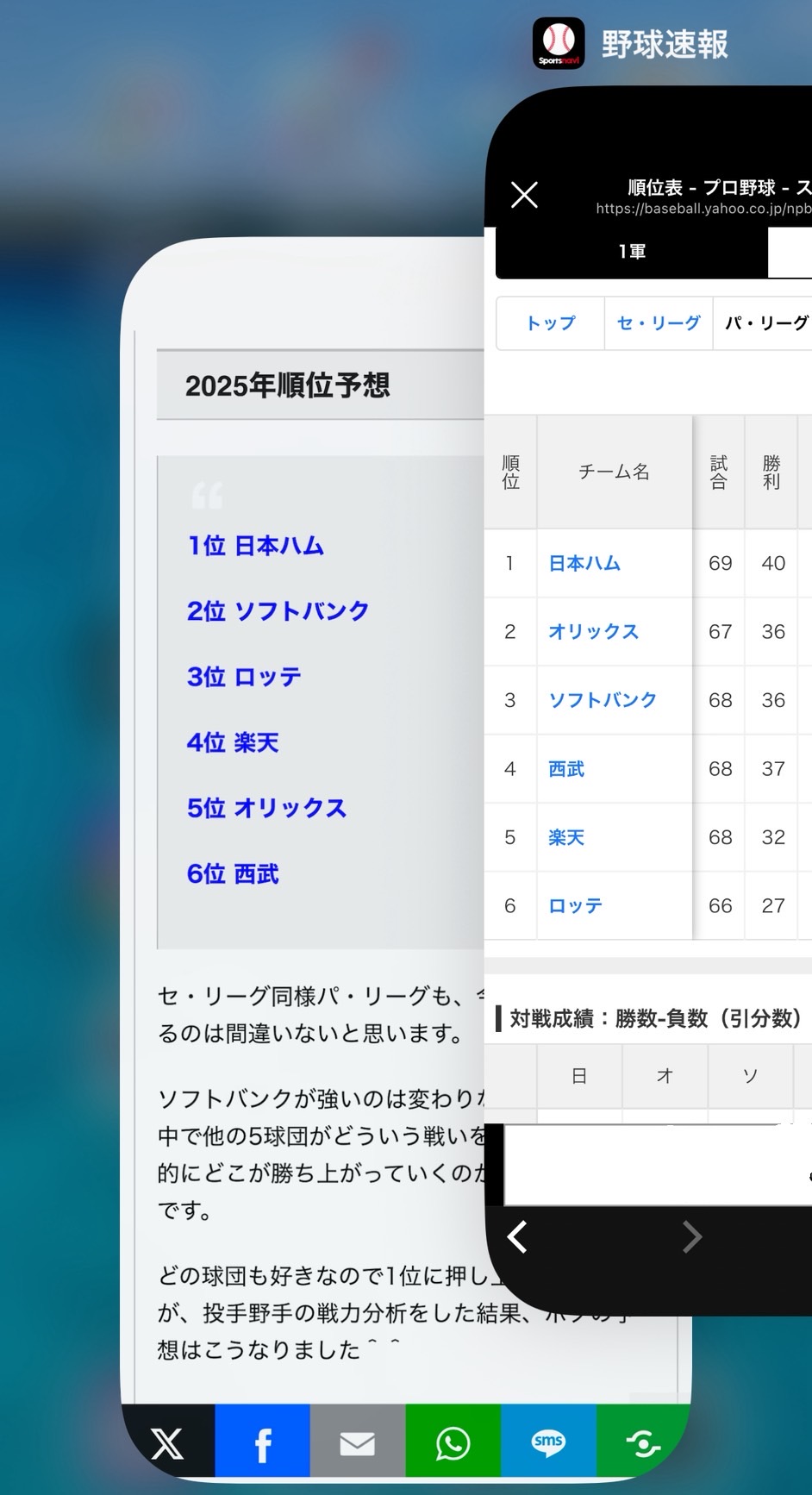Viewport: 812px width, 1495px height.
Task: Share the article on X (Twitter)
Action: pyautogui.click(x=168, y=1443)
